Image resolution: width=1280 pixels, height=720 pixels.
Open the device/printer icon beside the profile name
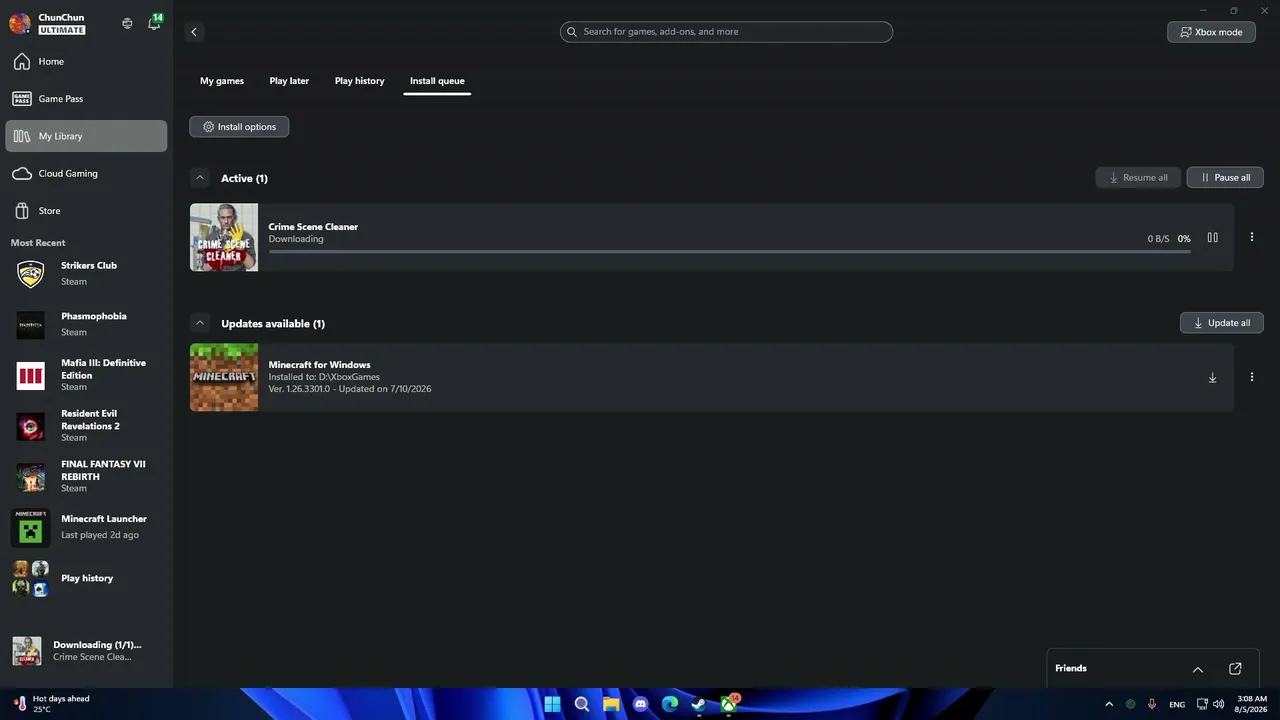pos(127,23)
